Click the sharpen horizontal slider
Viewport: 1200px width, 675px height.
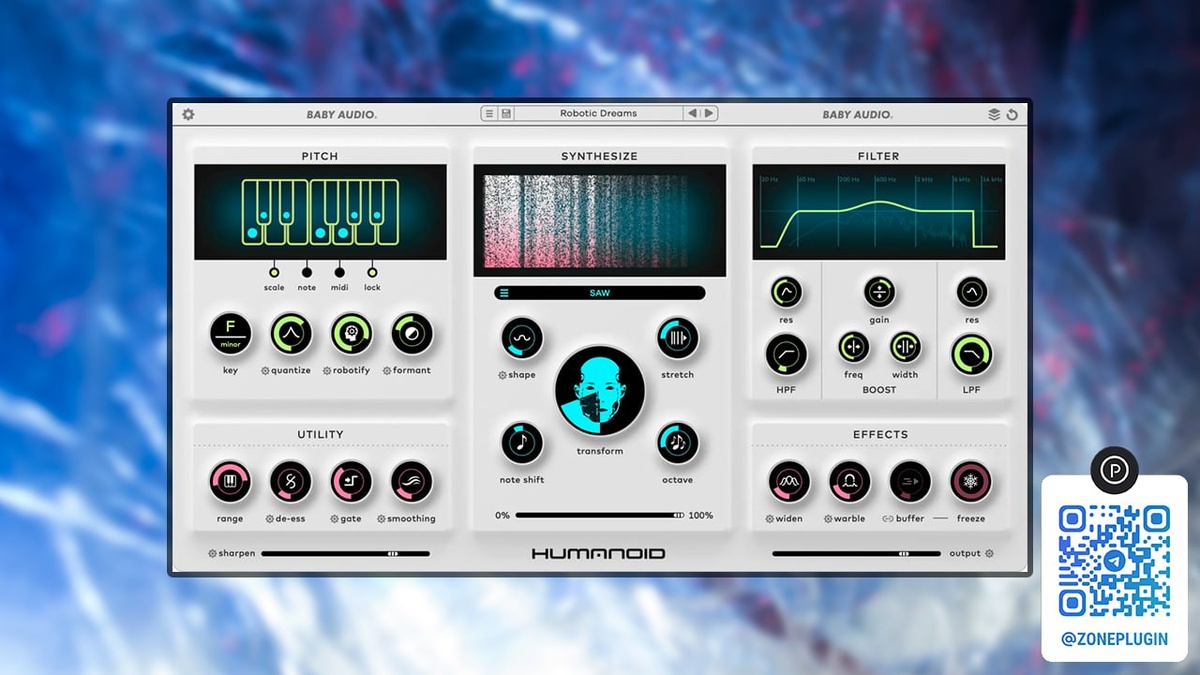pyautogui.click(x=345, y=554)
